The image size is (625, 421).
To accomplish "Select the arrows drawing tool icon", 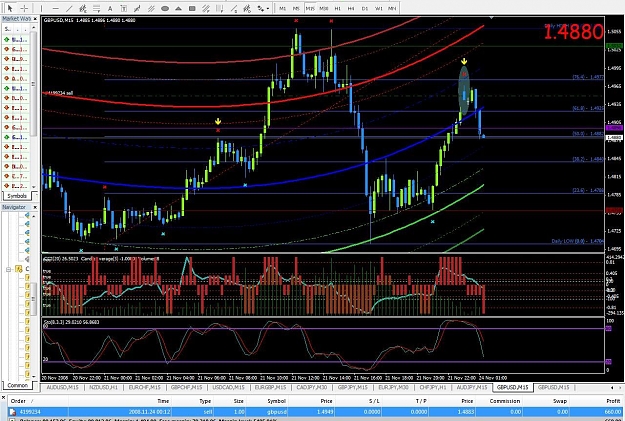I will pyautogui.click(x=137, y=8).
